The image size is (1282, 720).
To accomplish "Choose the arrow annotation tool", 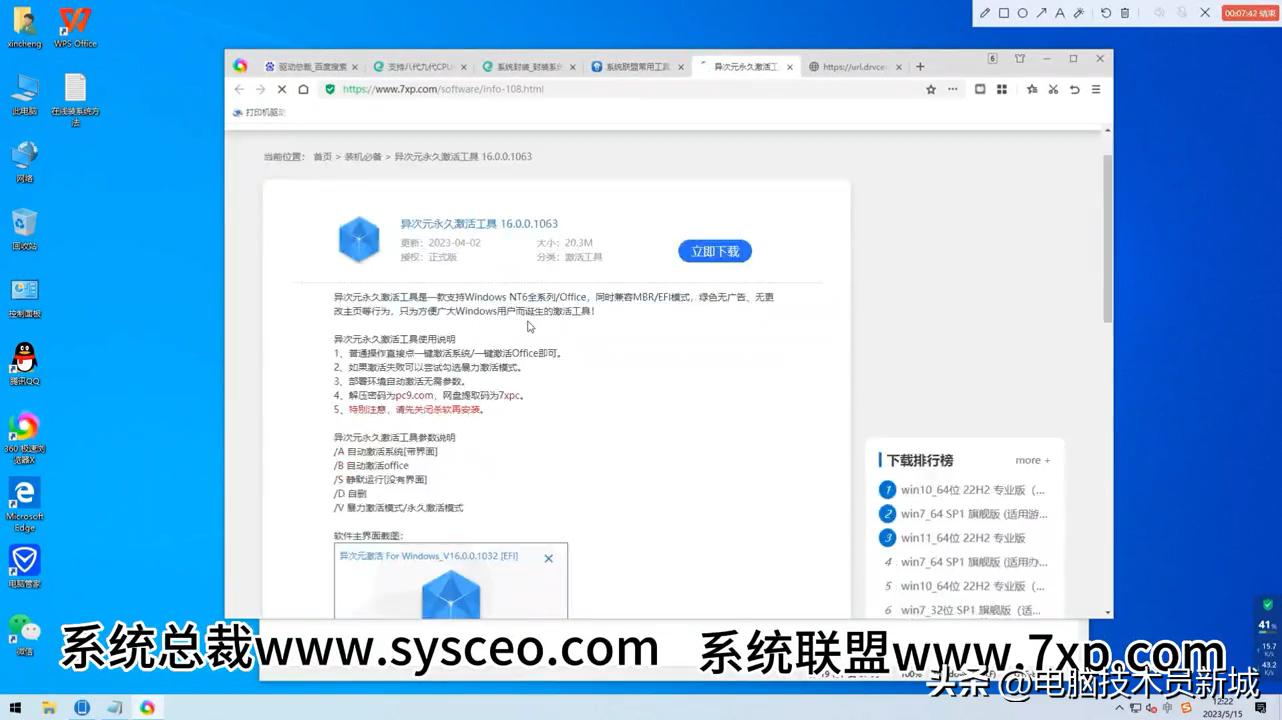I will click(x=1041, y=13).
